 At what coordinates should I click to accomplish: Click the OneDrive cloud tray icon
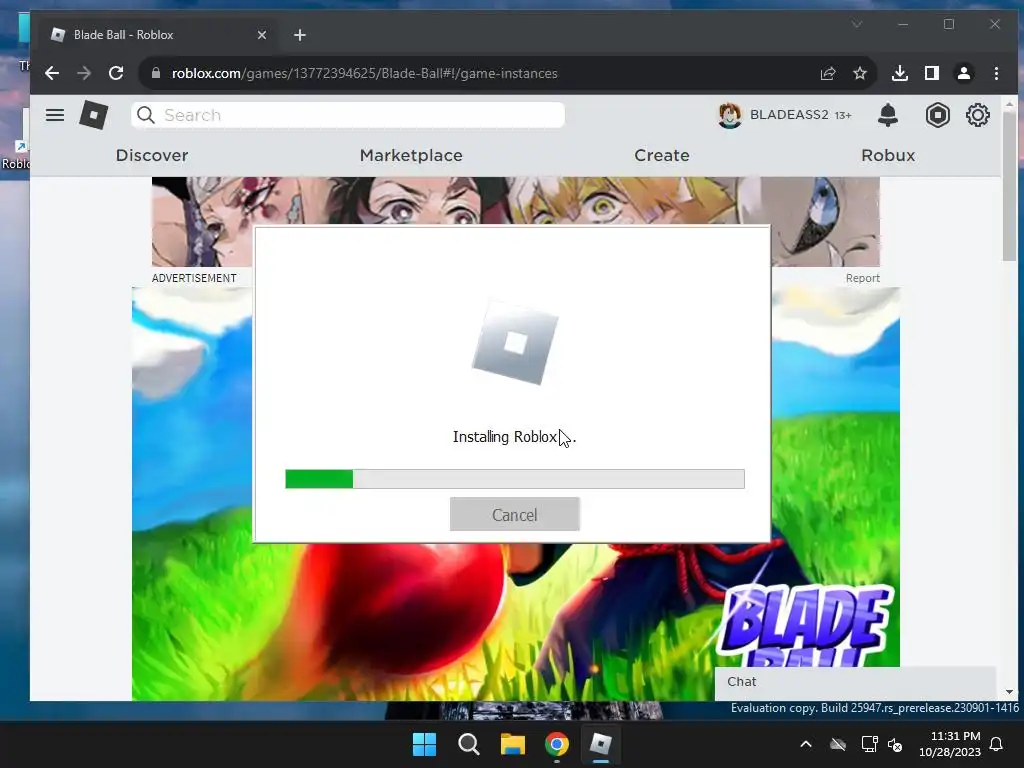[838, 744]
